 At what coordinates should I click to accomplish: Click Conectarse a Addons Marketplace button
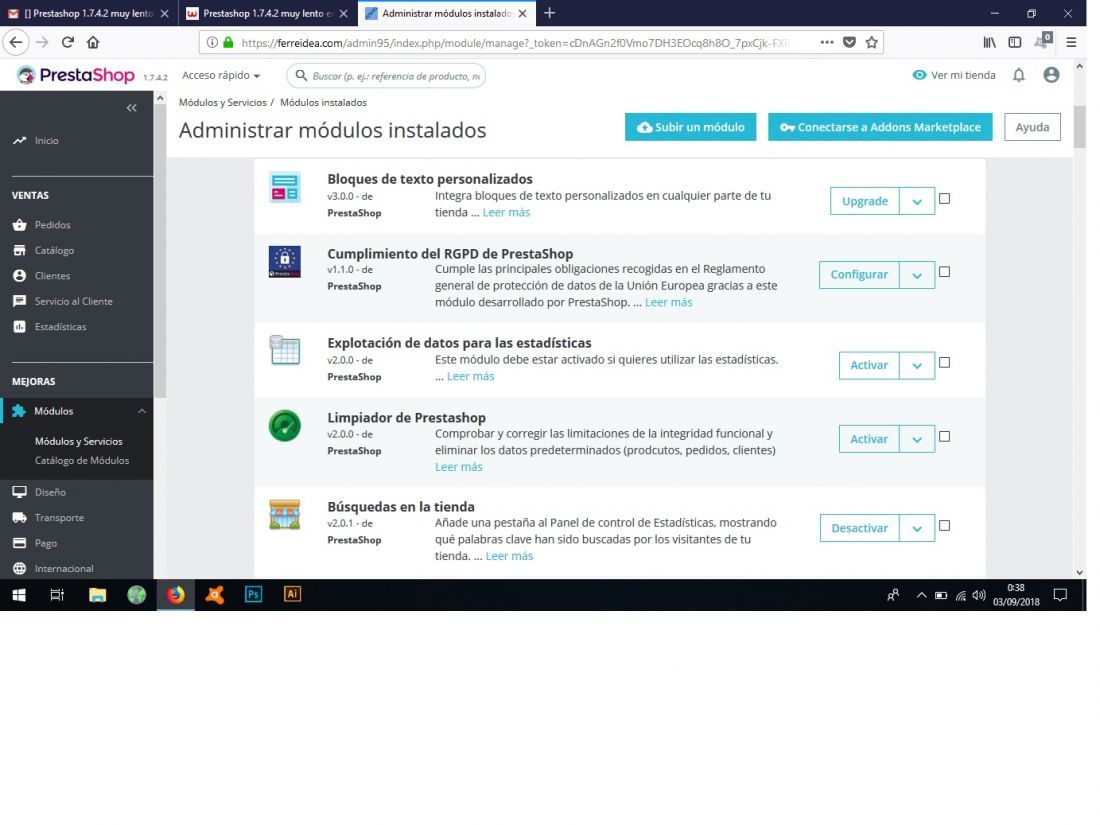click(x=880, y=127)
